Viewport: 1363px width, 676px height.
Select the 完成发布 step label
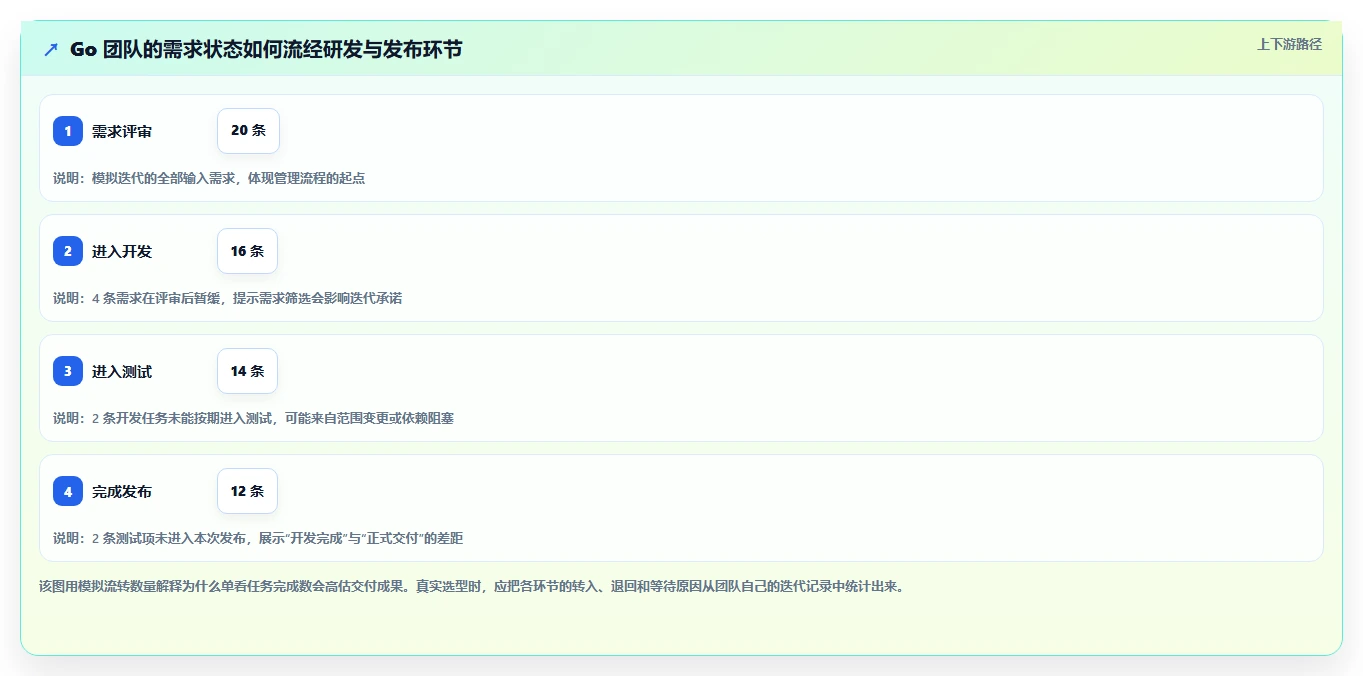[x=122, y=491]
